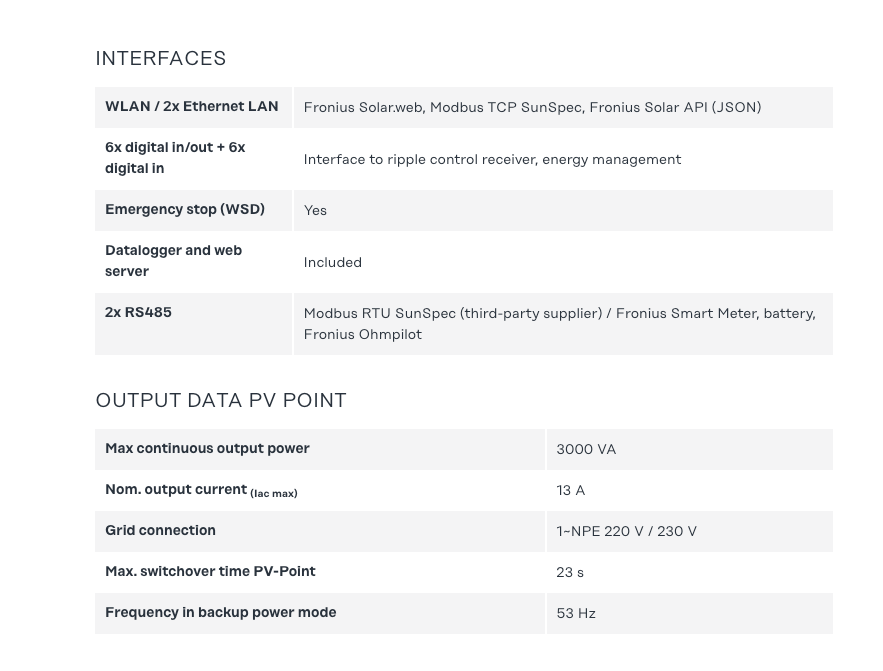Select the 2x RS485 row label
The height and width of the screenshot is (671, 883).
pyautogui.click(x=138, y=312)
